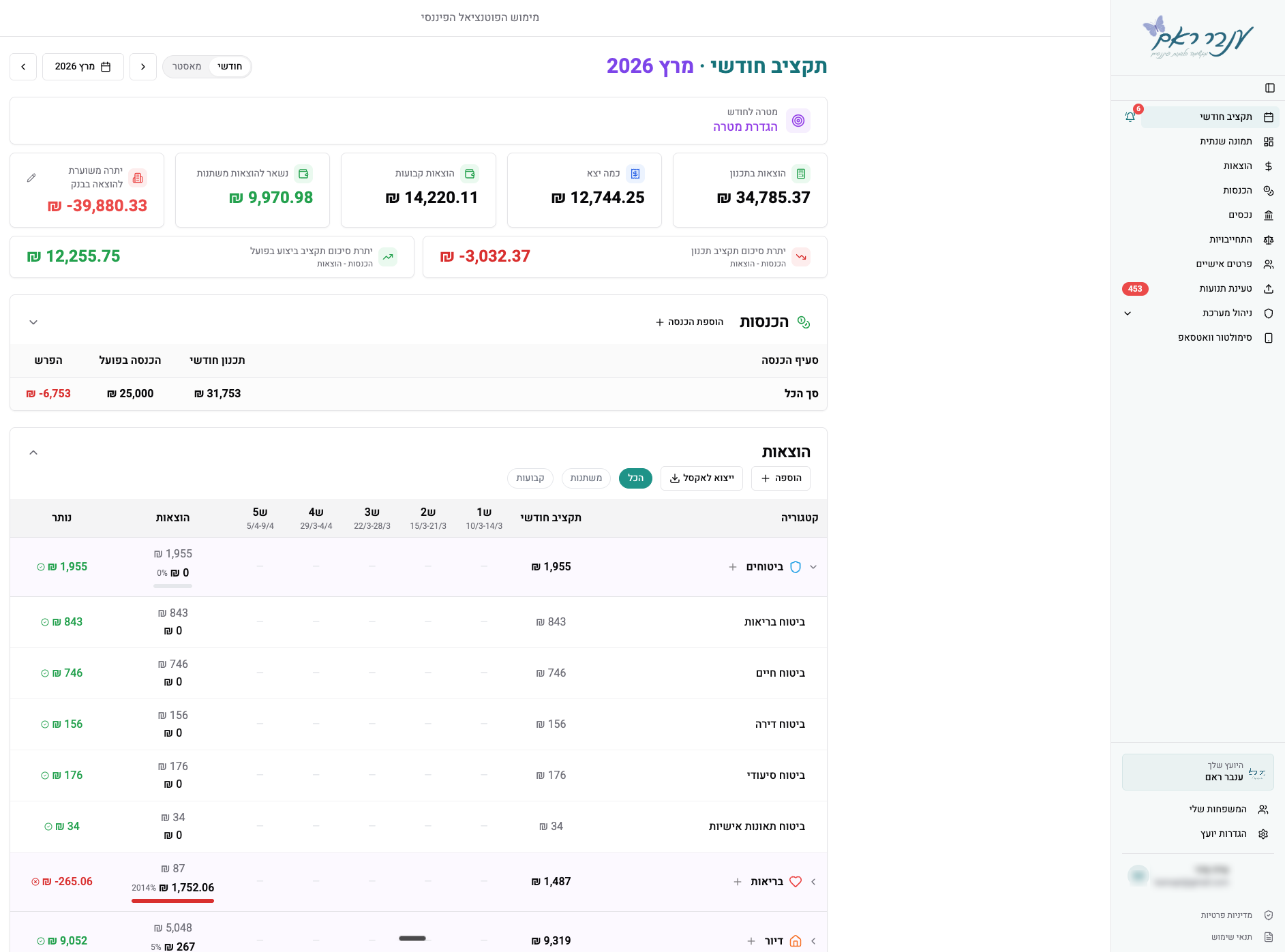1285x952 pixels.
Task: Click the purple target icon of מטרה לחודש
Action: point(798,121)
